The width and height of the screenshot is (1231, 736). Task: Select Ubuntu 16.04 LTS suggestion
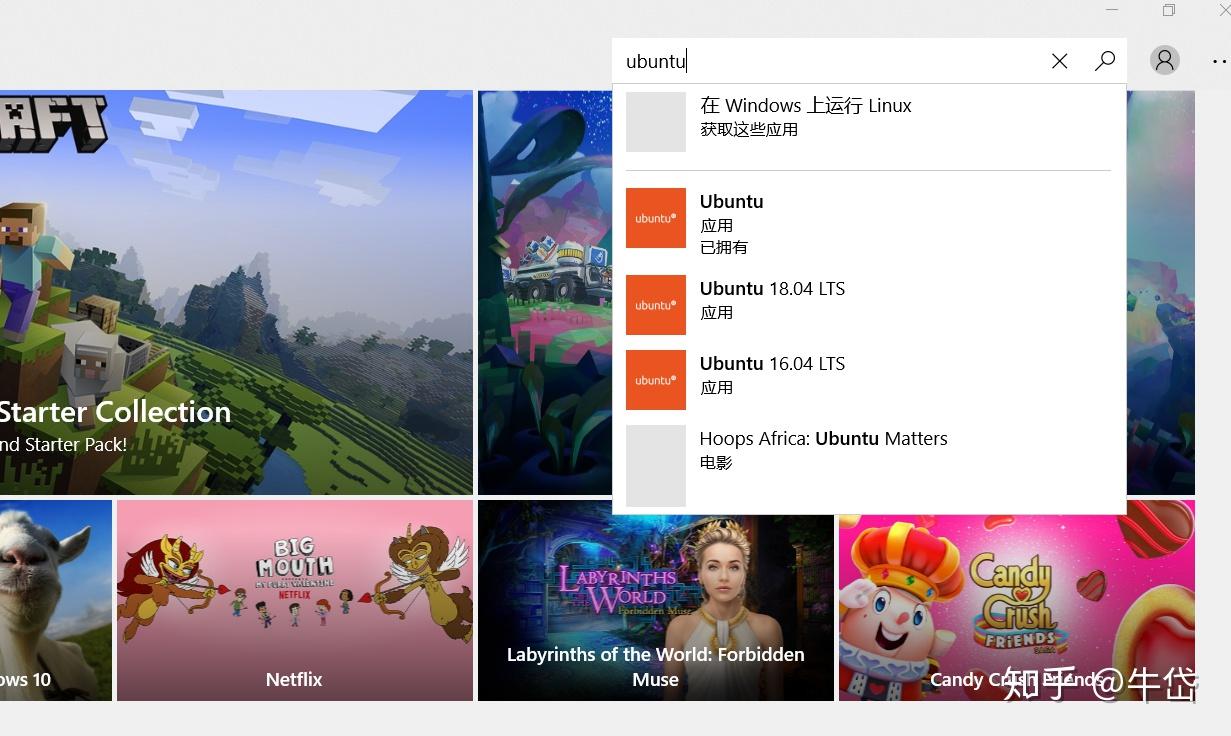[869, 380]
